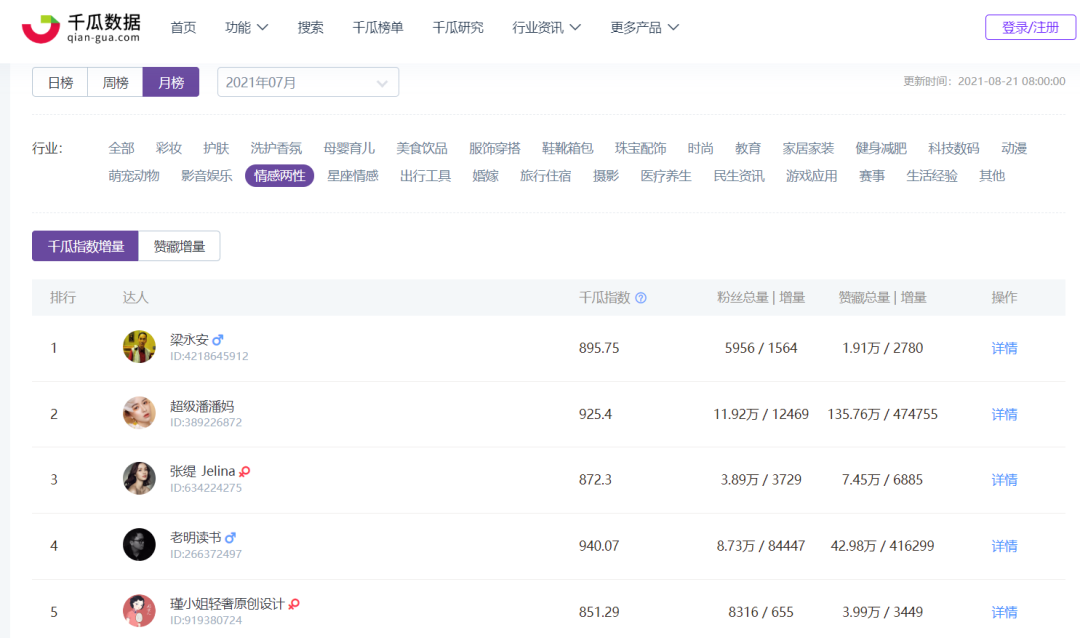Image resolution: width=1080 pixels, height=638 pixels.
Task: Open 超级潘潘妈 avatar thumbnail
Action: (x=139, y=413)
